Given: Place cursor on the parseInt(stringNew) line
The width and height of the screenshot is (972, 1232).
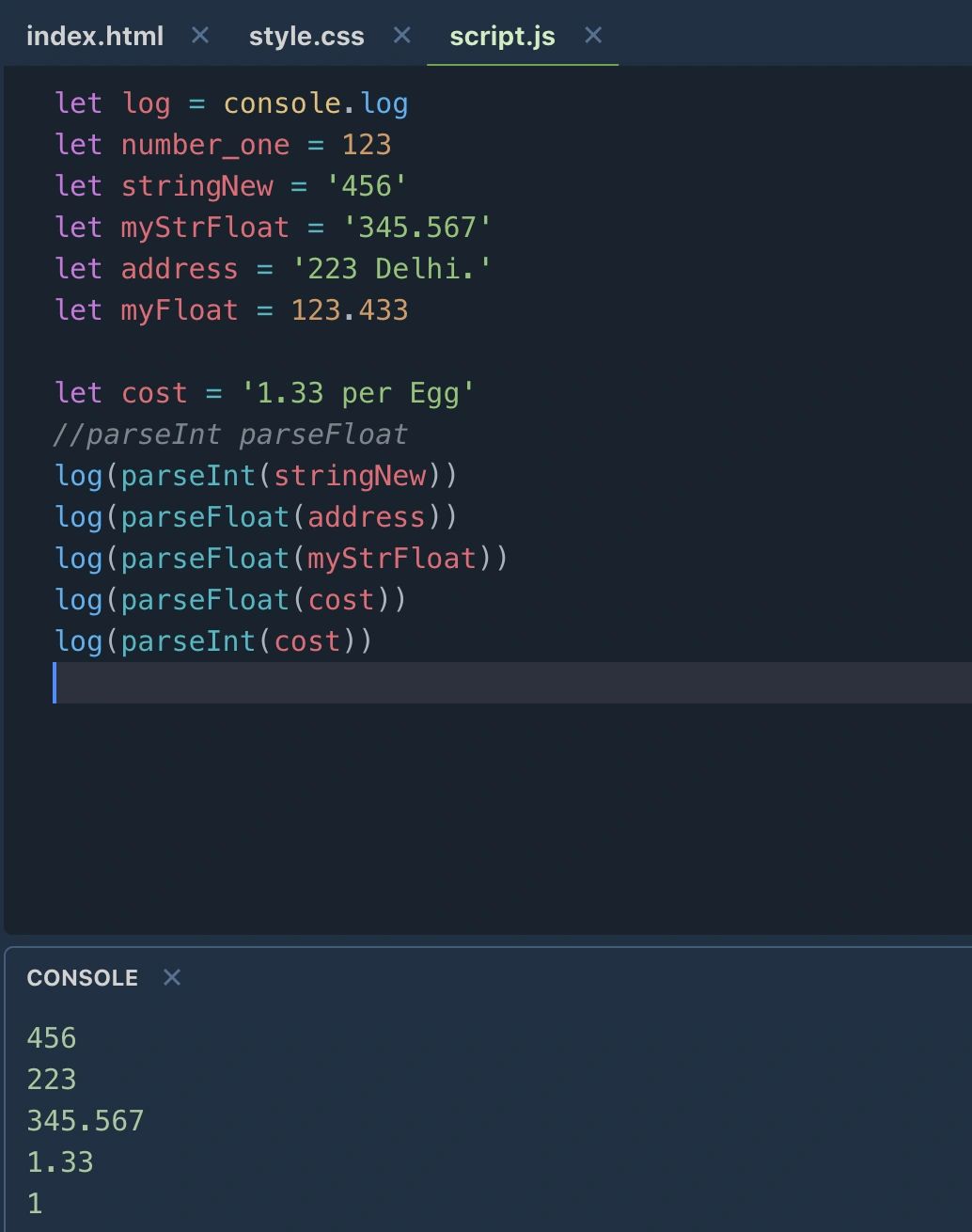Looking at the screenshot, I should pyautogui.click(x=257, y=476).
